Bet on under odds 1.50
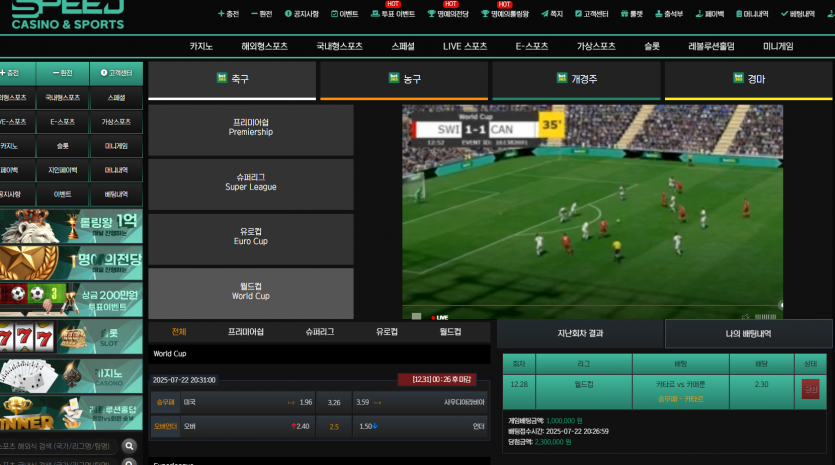Image resolution: width=835 pixels, height=465 pixels. (x=365, y=426)
